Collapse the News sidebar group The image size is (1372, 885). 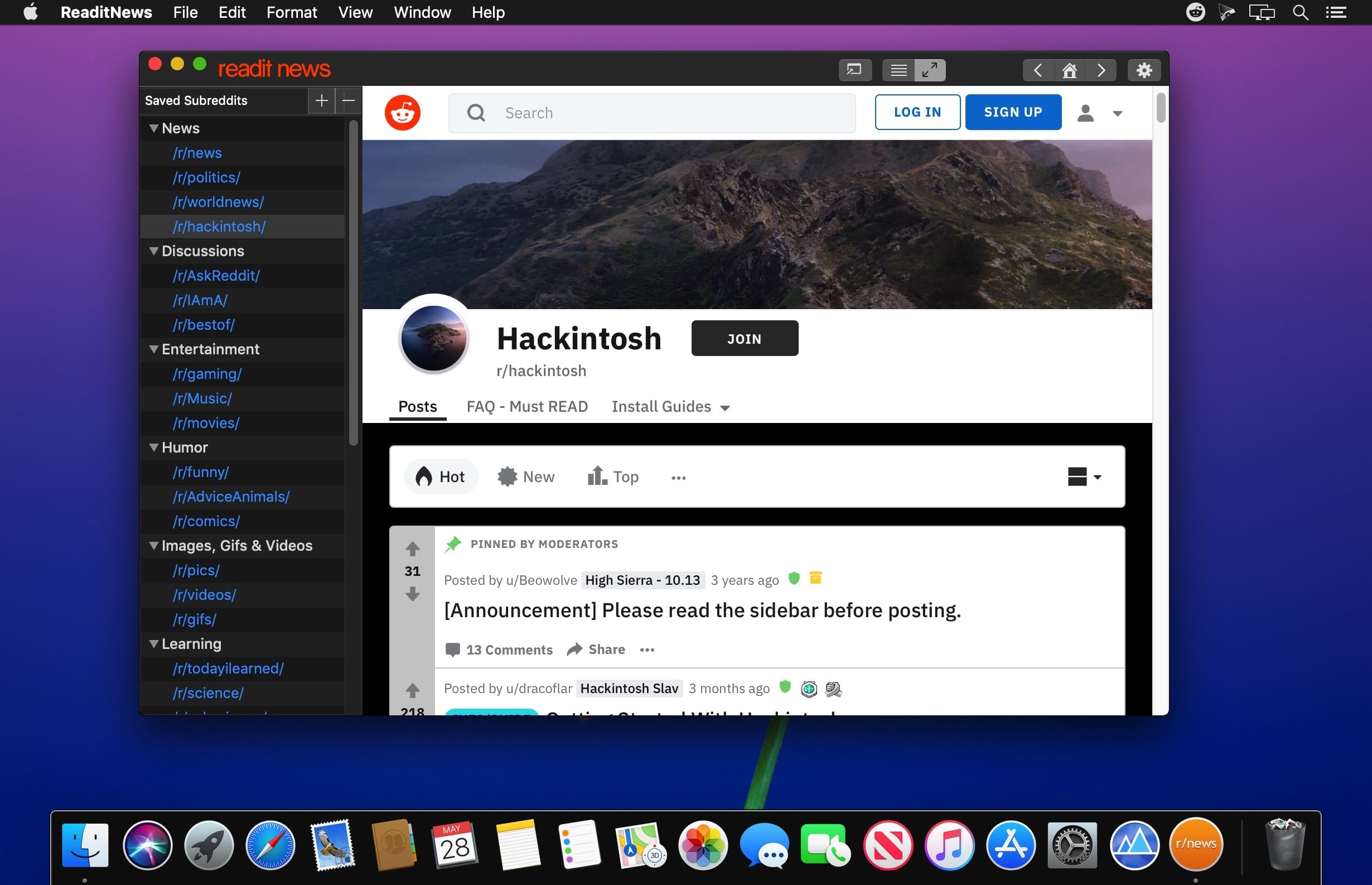[154, 128]
